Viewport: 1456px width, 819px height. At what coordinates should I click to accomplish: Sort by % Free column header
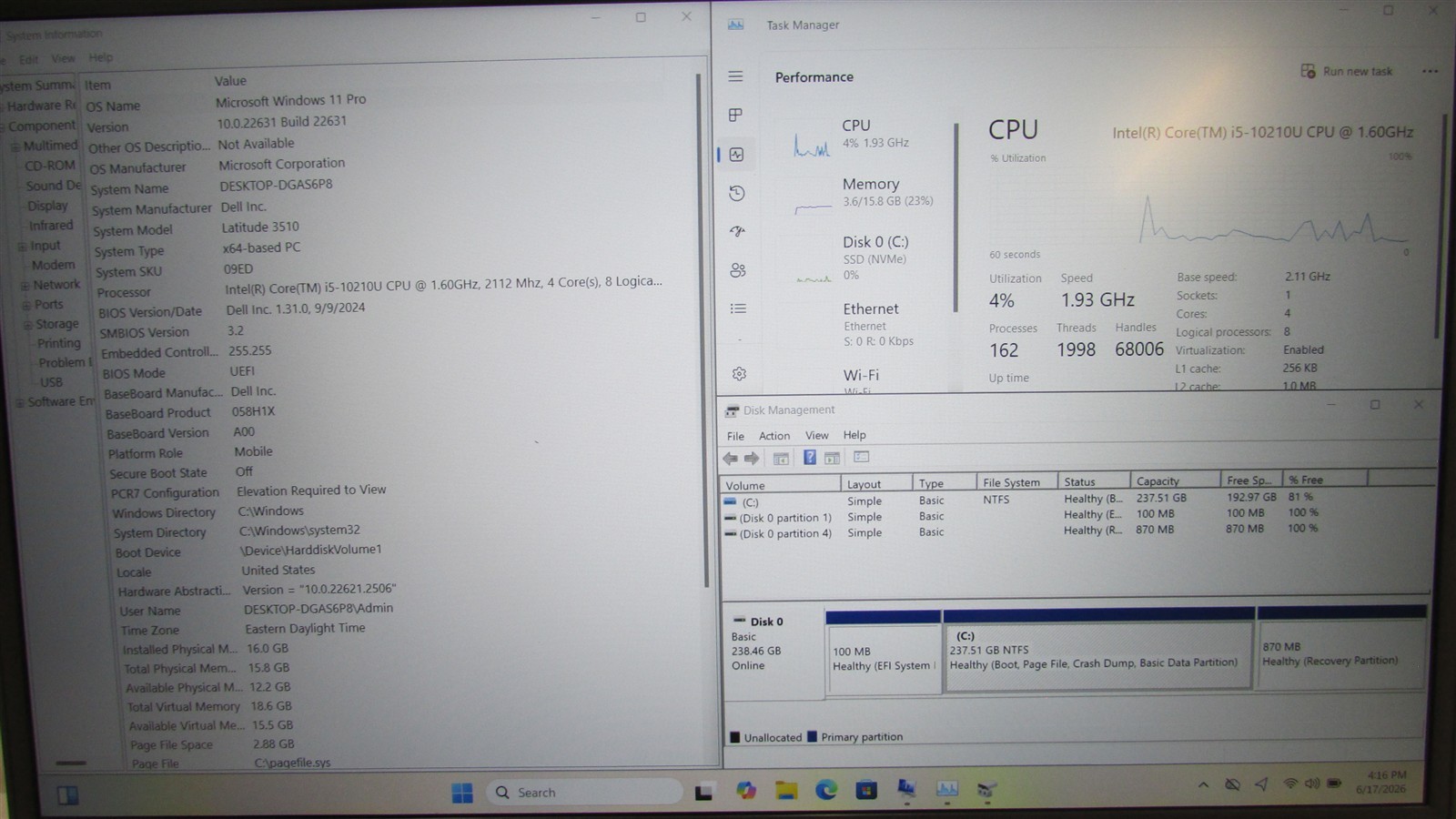point(1325,480)
